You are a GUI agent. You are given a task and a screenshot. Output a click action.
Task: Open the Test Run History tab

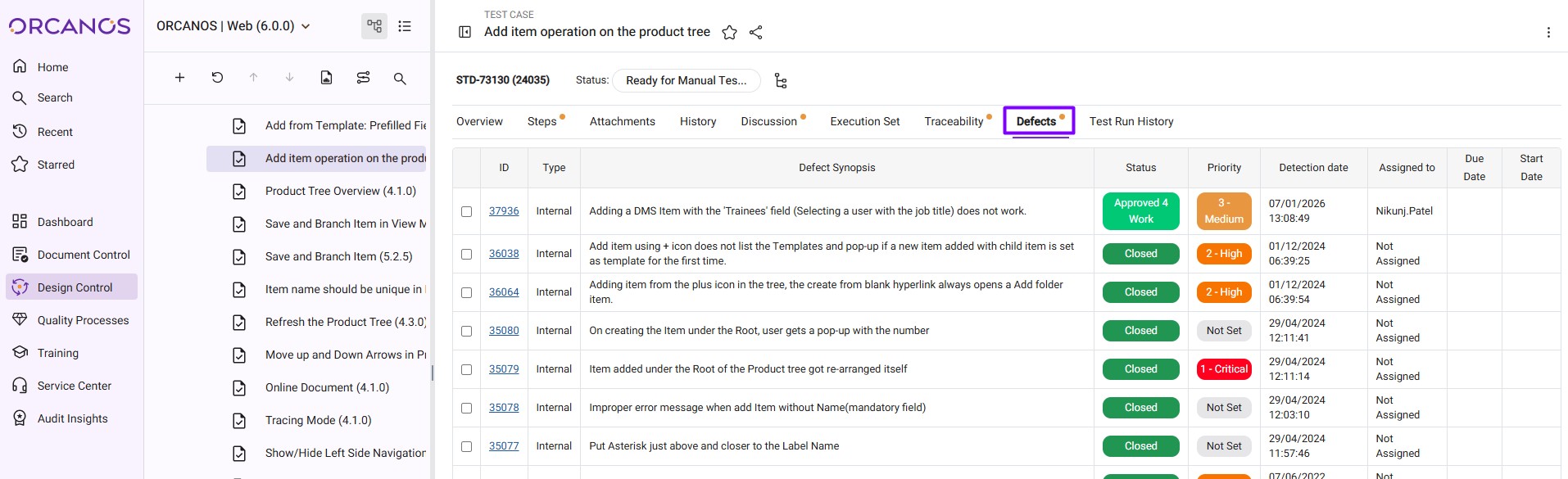tap(1131, 121)
